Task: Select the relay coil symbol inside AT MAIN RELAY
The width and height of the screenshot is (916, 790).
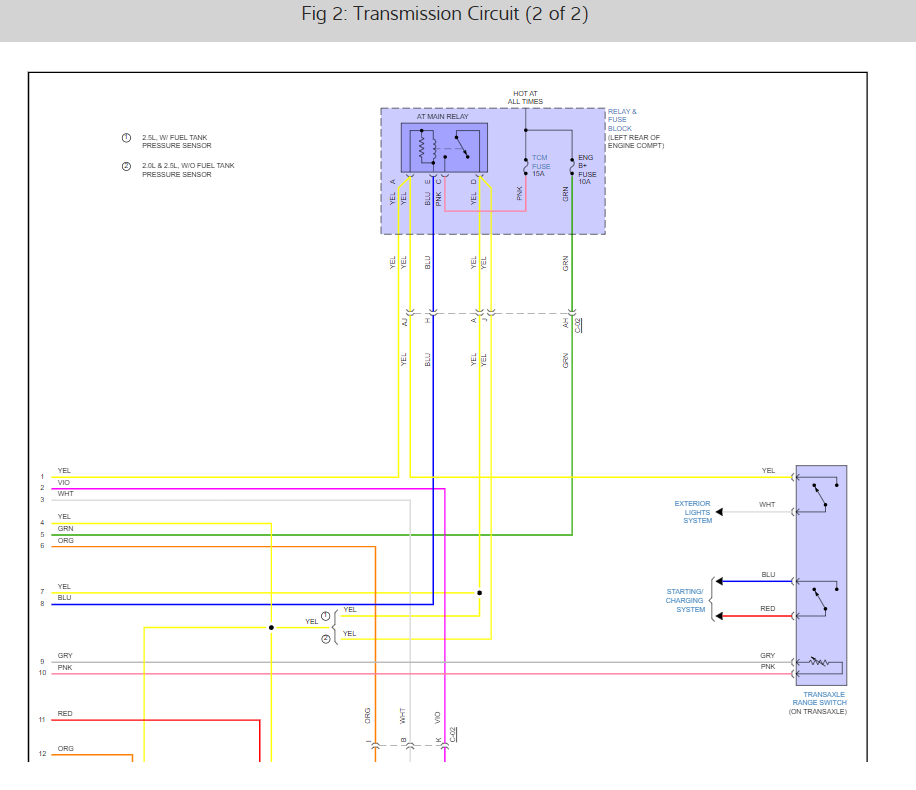Action: (x=423, y=147)
